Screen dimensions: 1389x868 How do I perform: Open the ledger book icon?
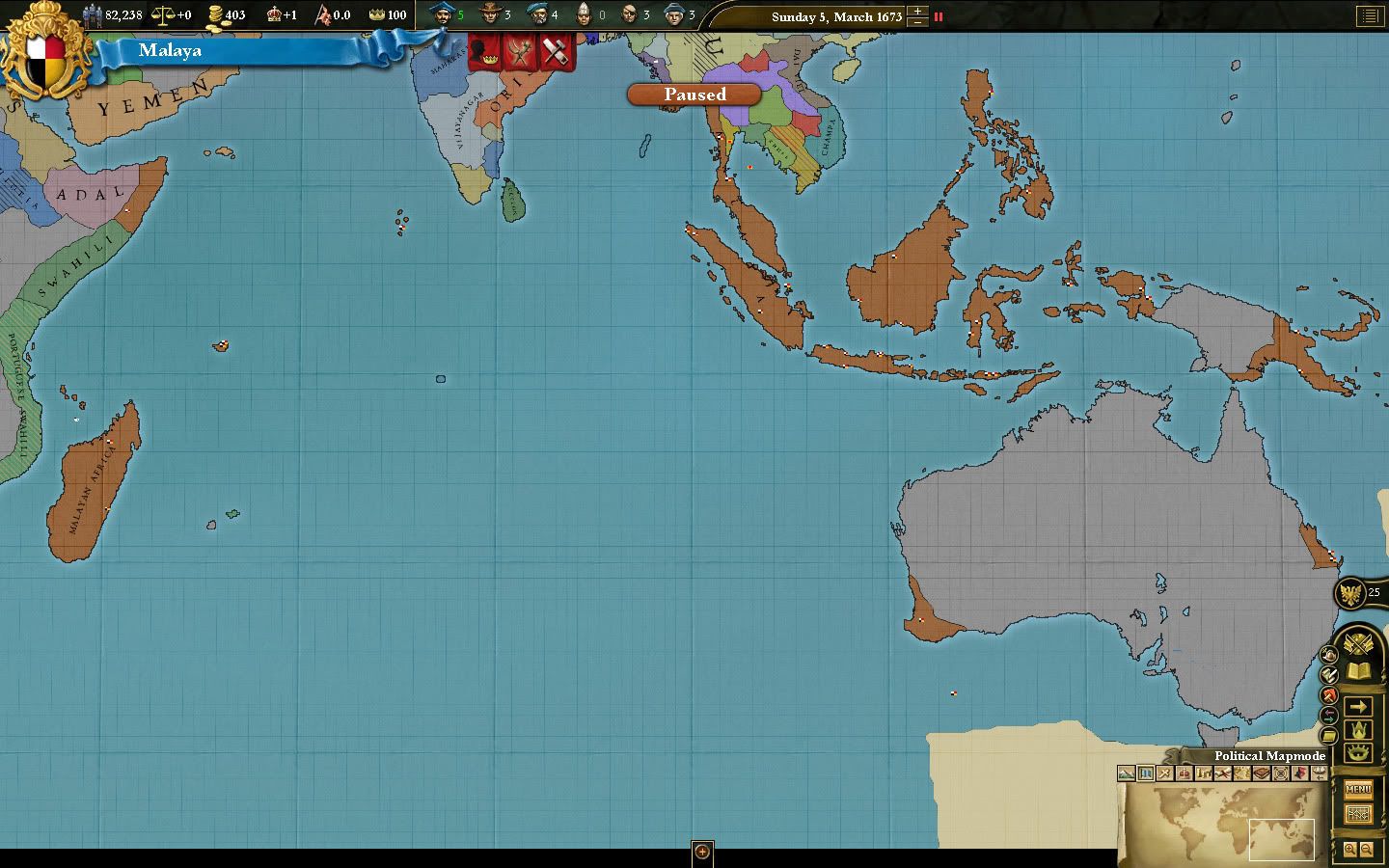coord(1358,670)
